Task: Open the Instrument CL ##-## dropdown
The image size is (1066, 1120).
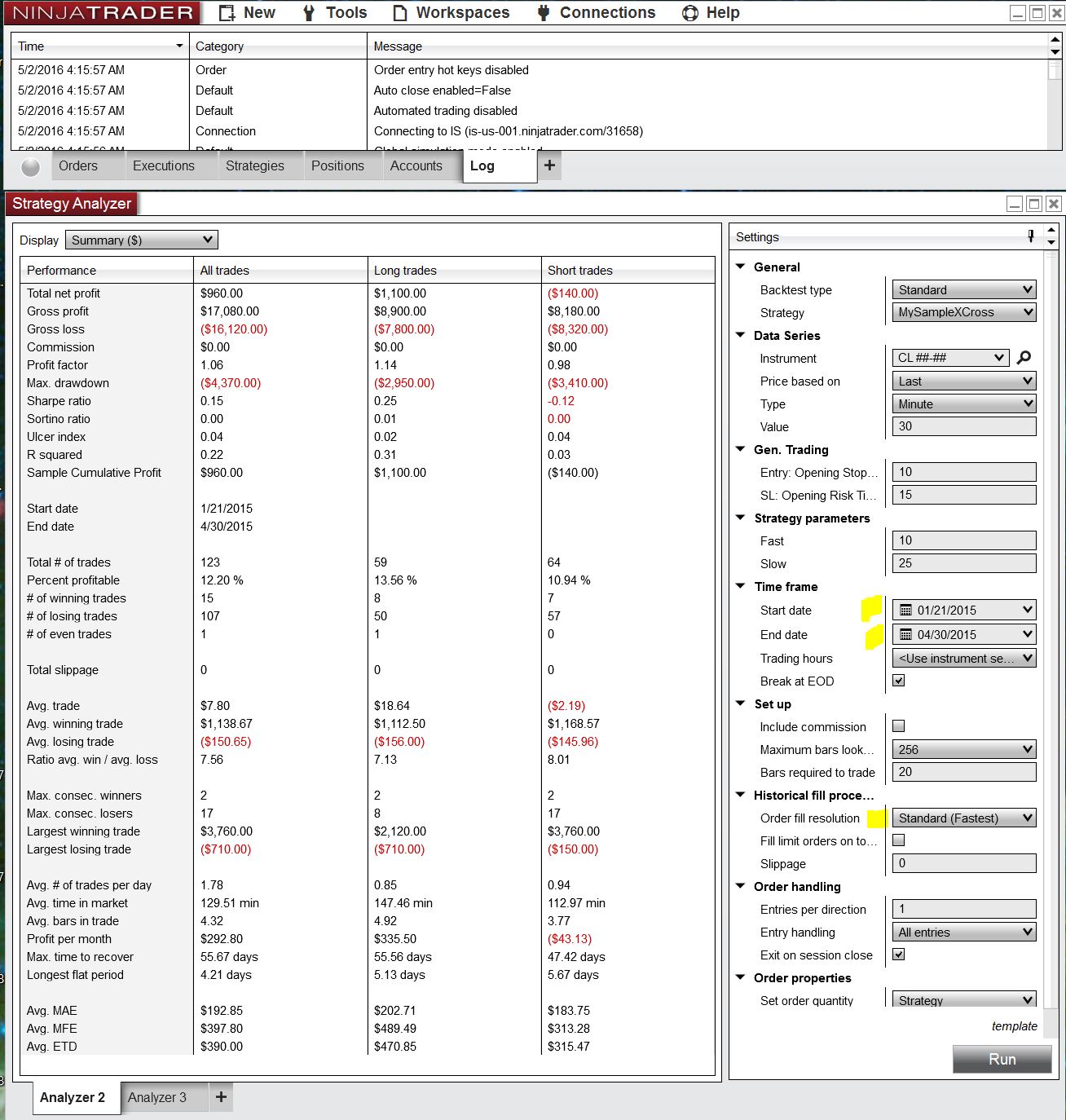Action: click(x=951, y=358)
